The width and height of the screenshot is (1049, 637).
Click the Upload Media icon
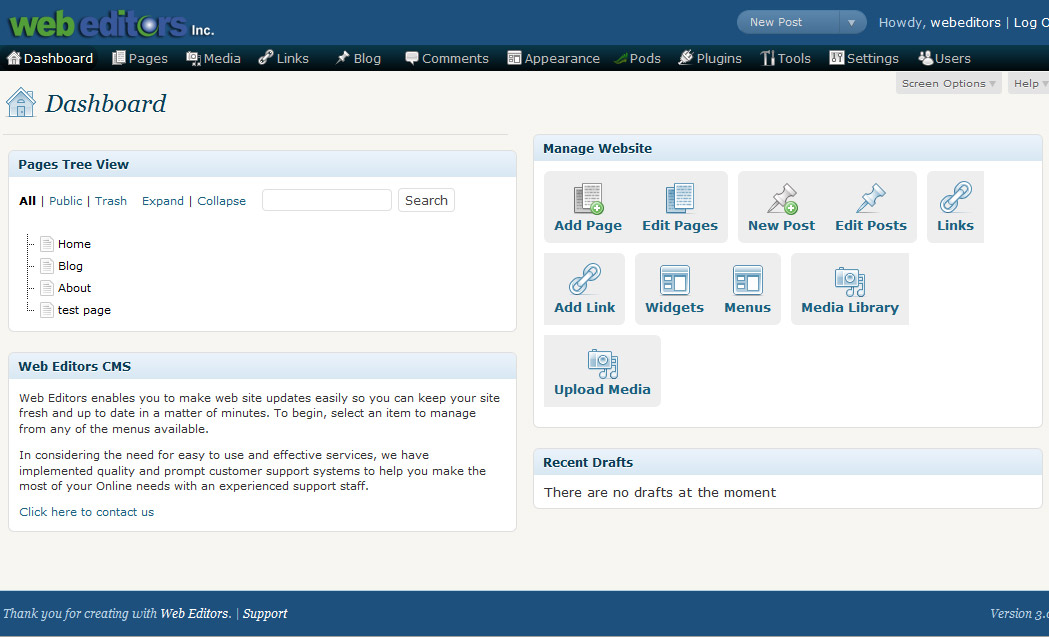coord(602,363)
